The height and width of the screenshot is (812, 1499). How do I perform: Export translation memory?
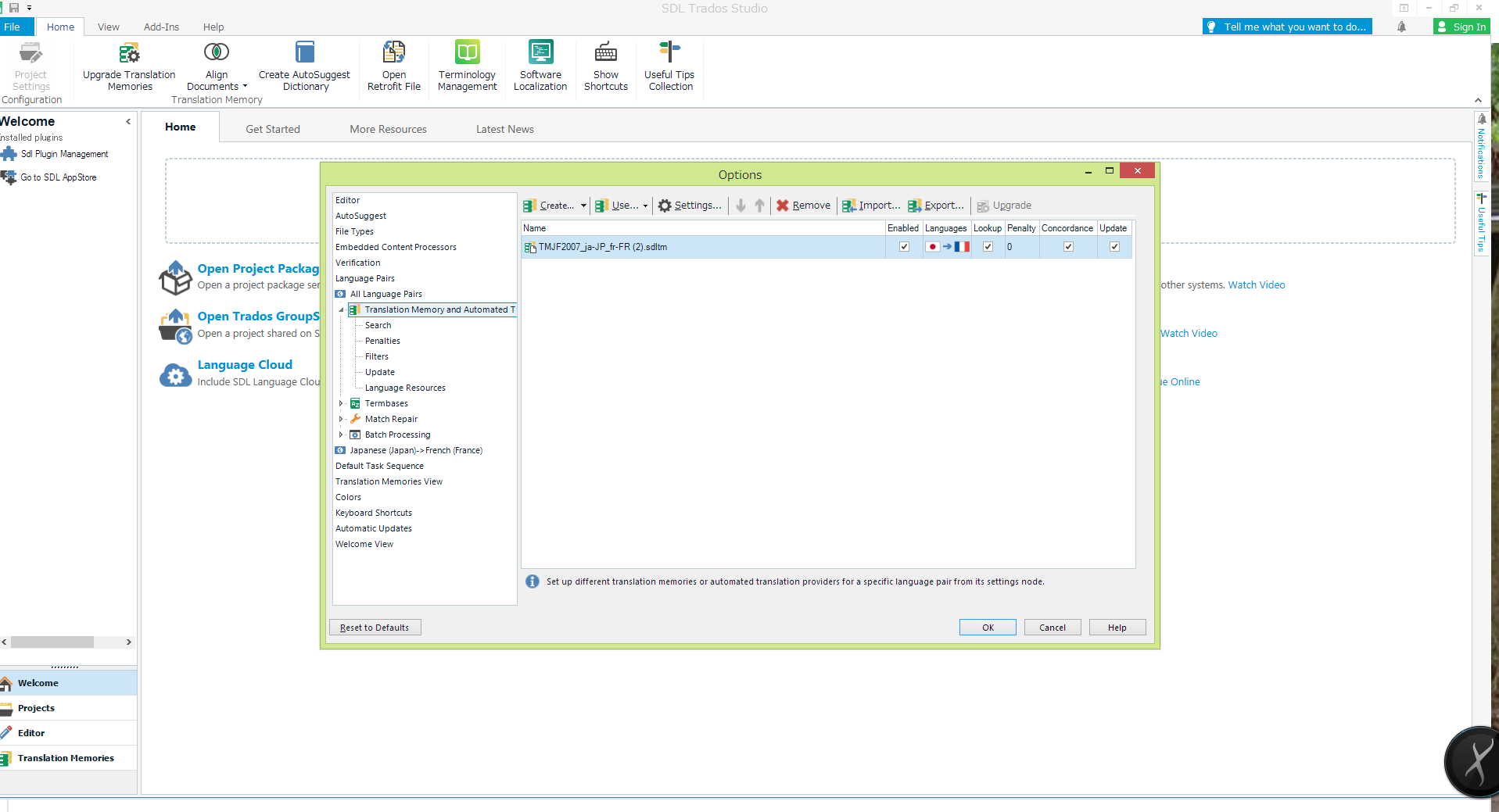tap(936, 206)
